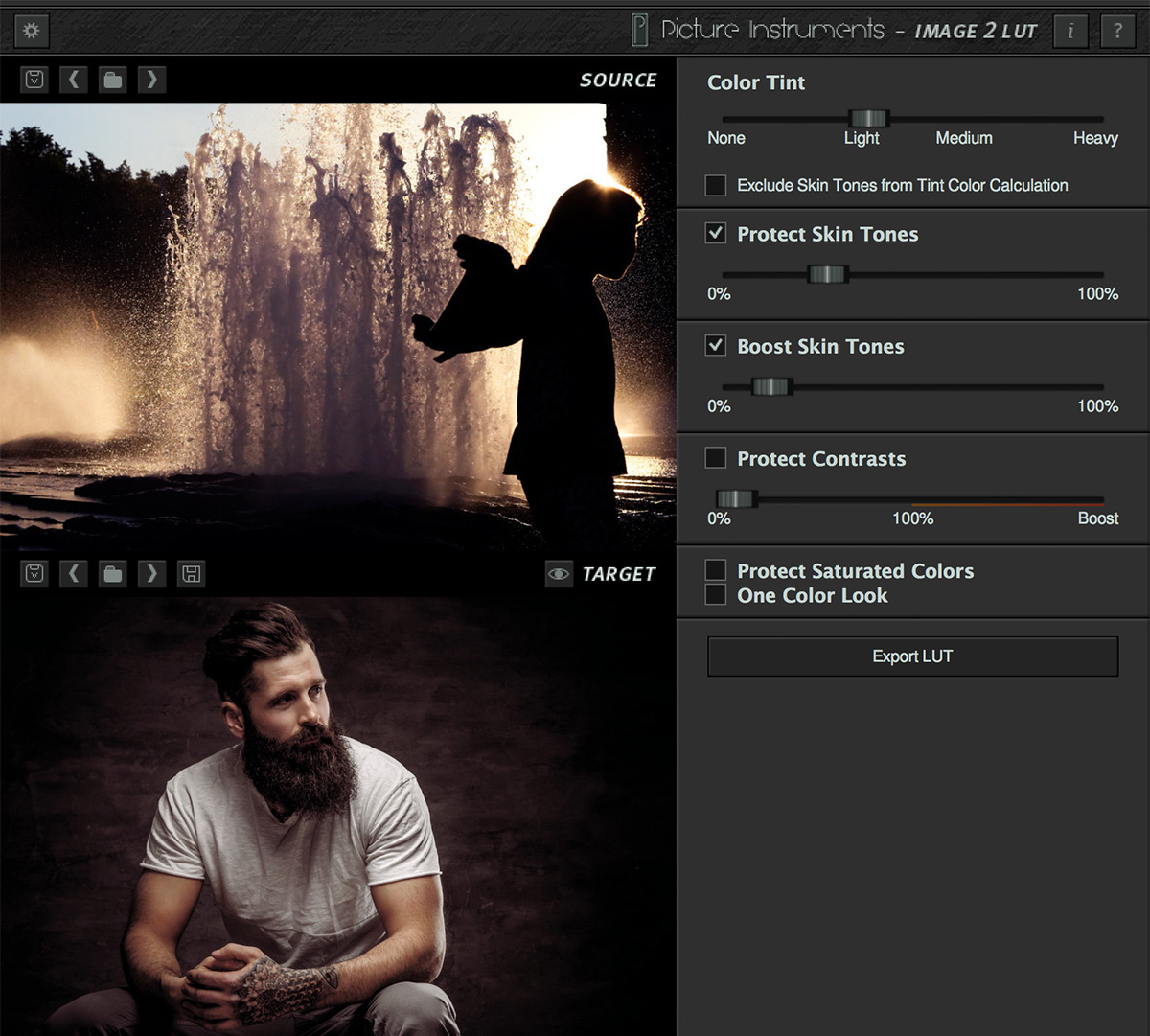Click the Export LUT button
The height and width of the screenshot is (1036, 1150).
coord(912,656)
